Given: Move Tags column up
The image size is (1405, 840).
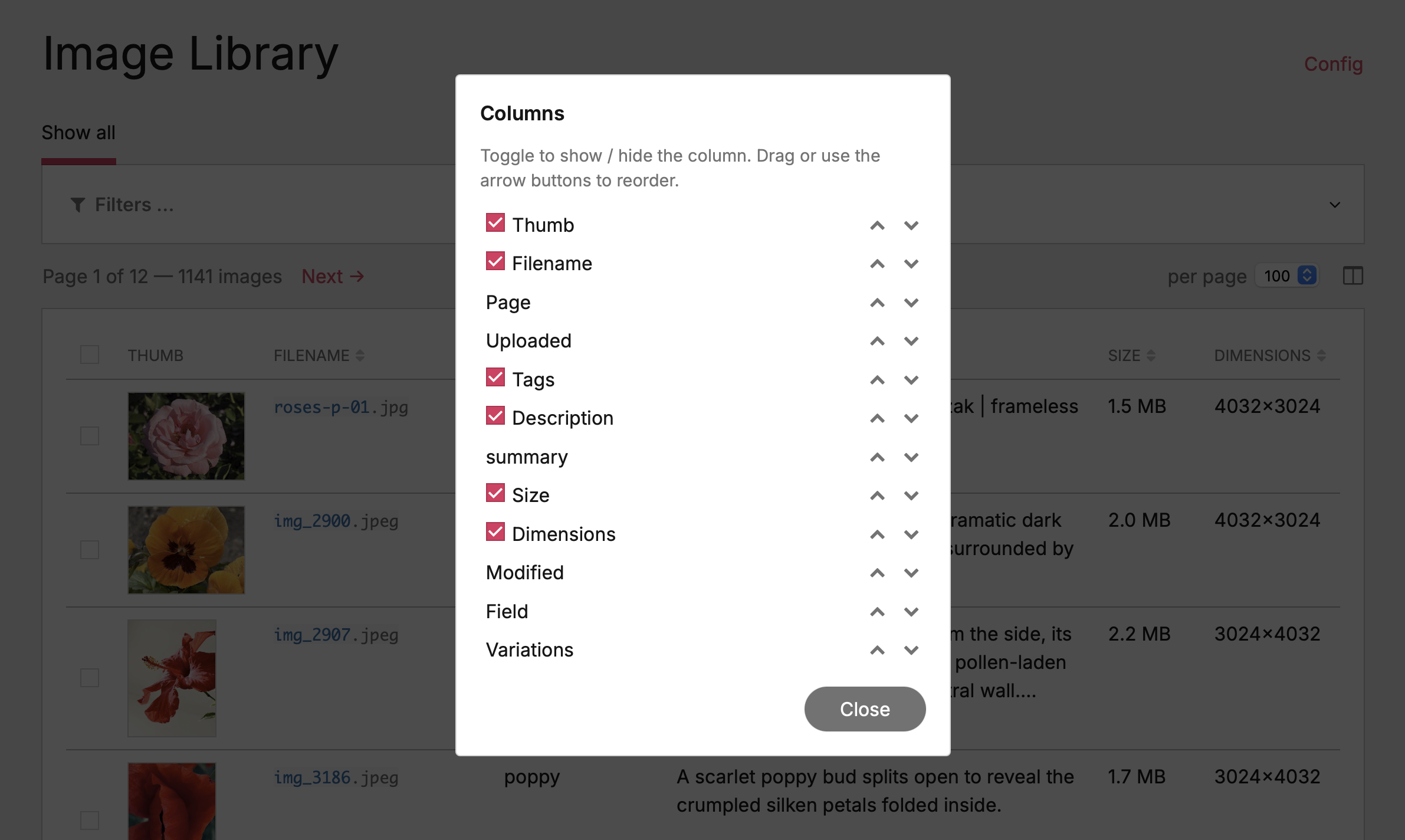Looking at the screenshot, I should (877, 380).
